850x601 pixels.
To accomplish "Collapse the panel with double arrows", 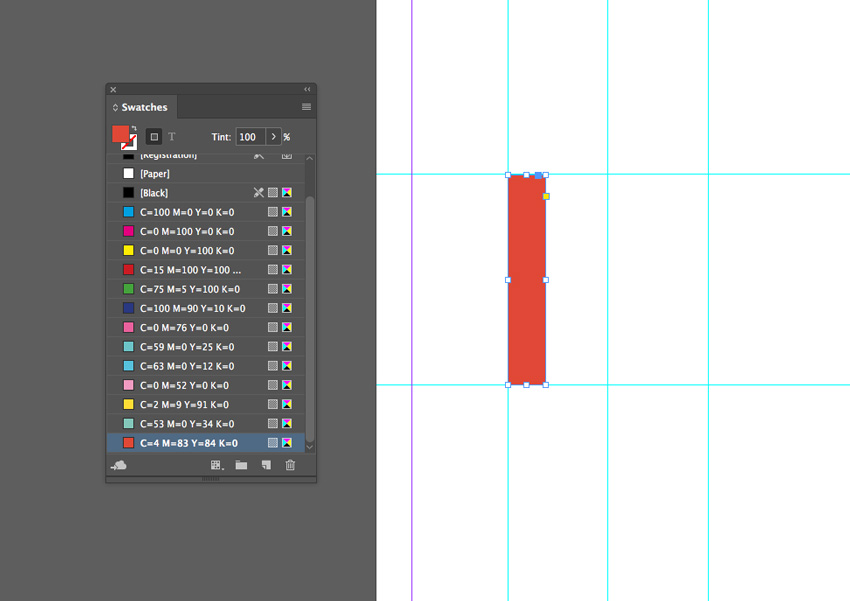I will (307, 90).
